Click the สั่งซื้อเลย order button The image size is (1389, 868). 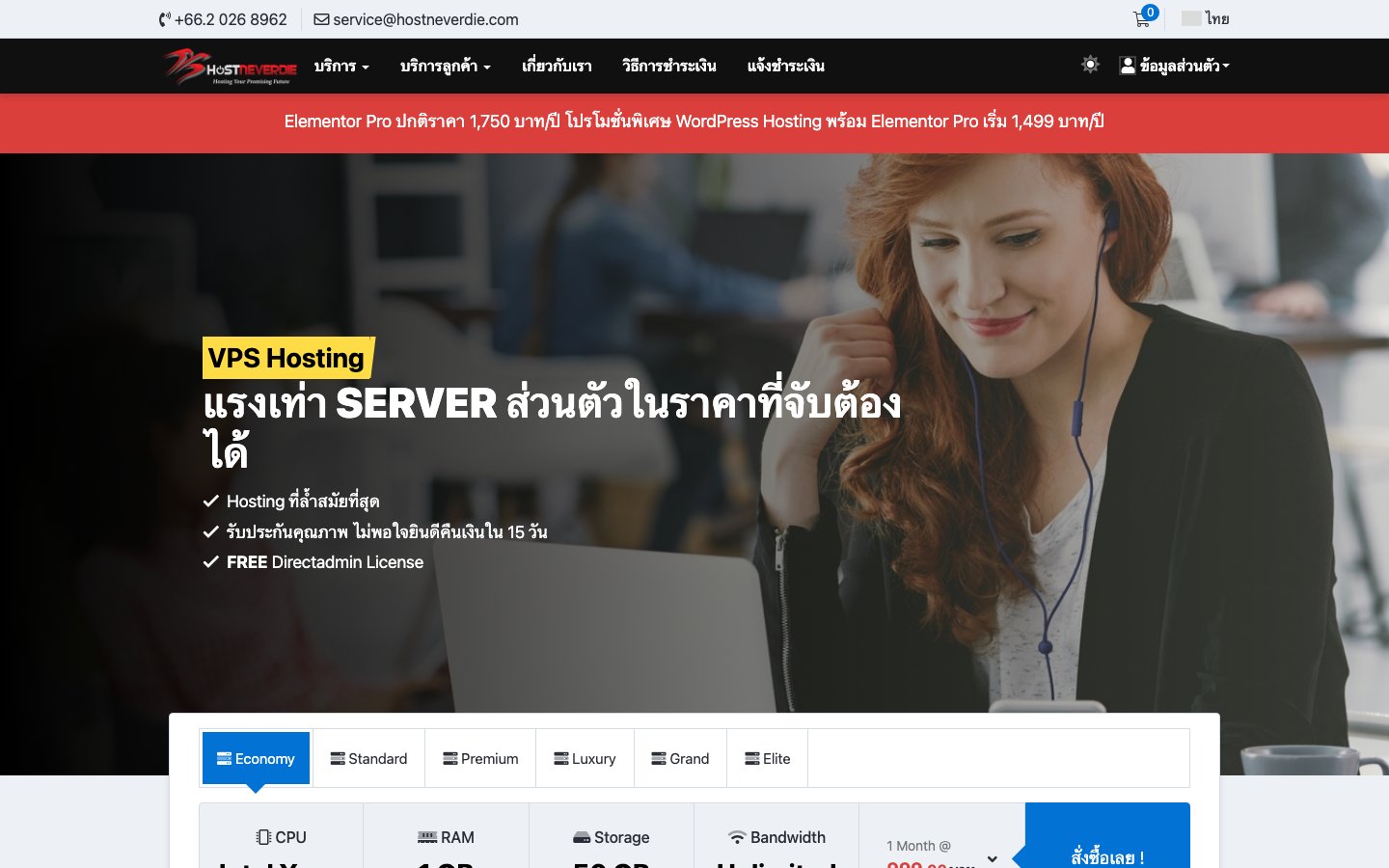pyautogui.click(x=1107, y=856)
